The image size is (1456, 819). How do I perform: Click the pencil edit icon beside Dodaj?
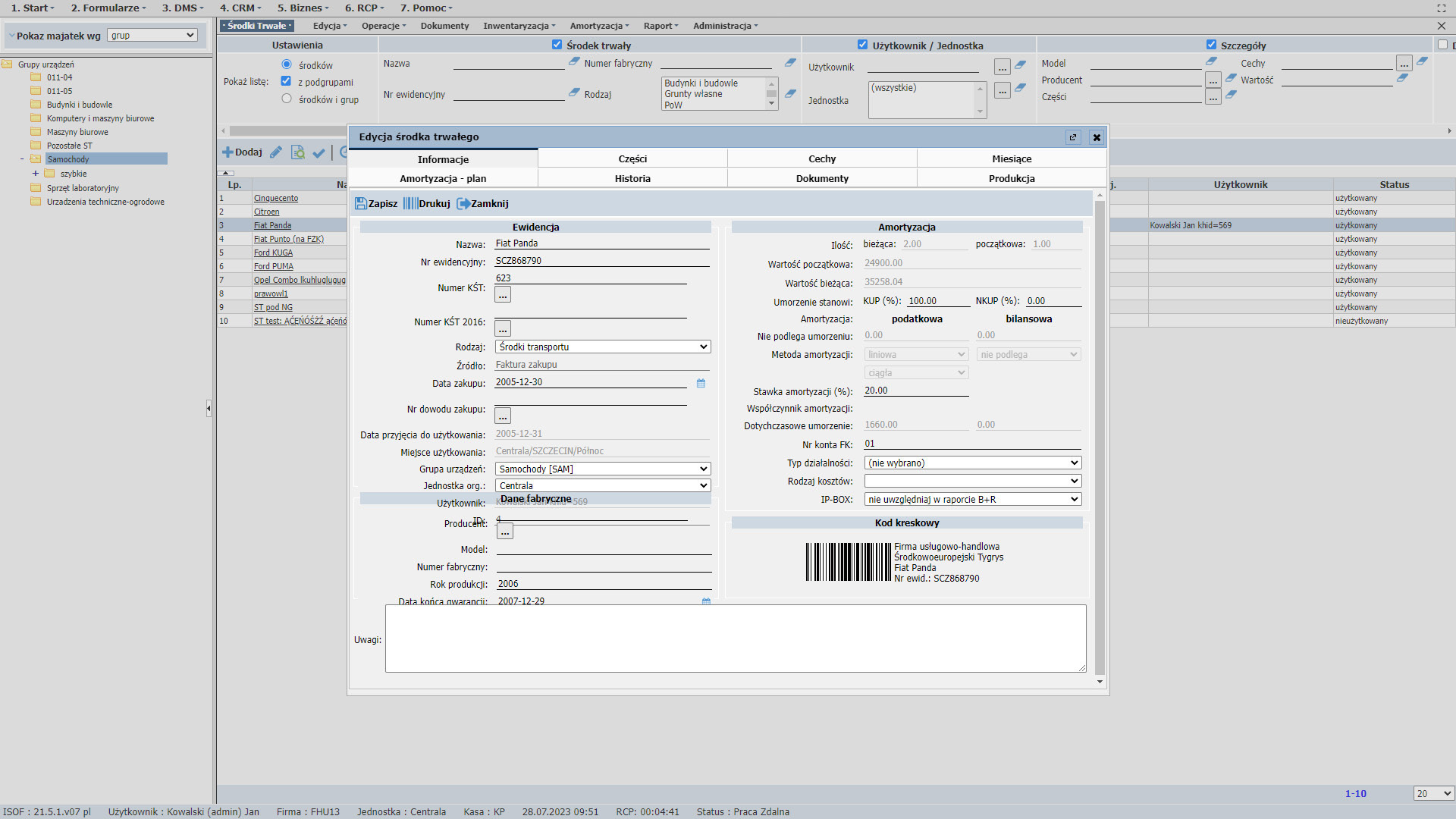(276, 152)
